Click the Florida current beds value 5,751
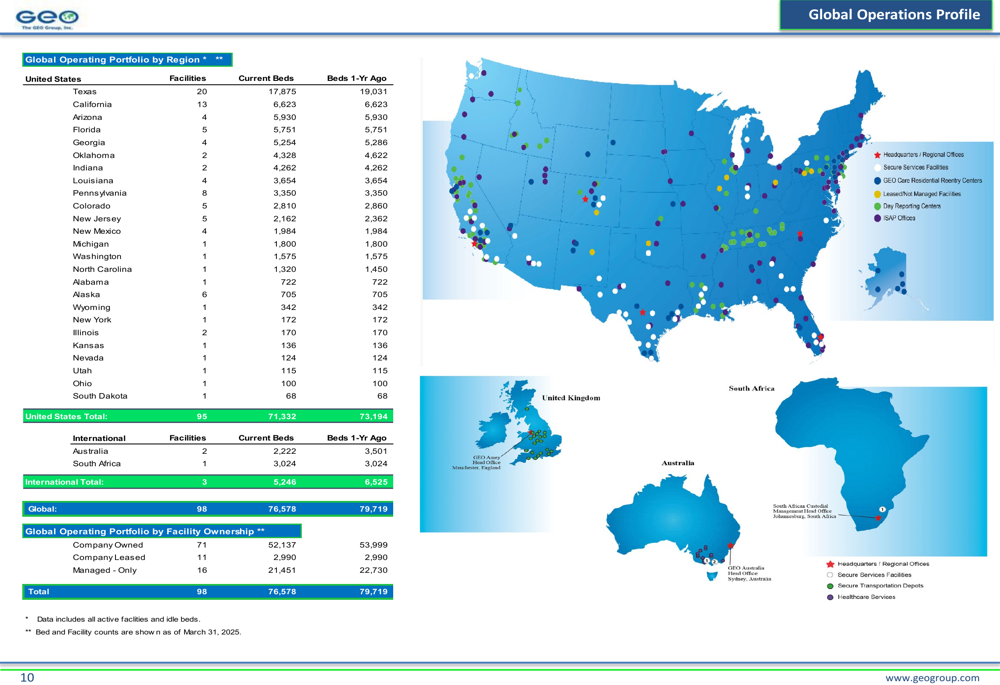 tap(284, 130)
